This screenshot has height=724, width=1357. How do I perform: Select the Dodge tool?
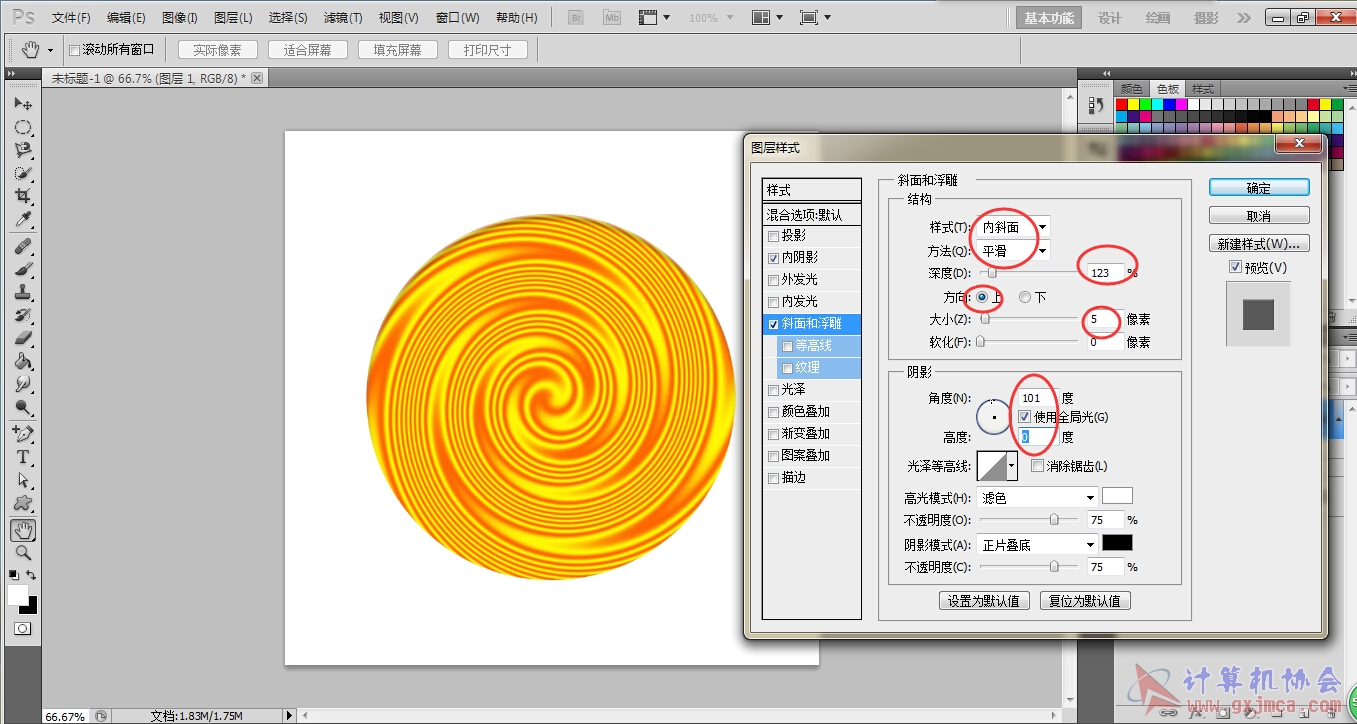tap(23, 407)
